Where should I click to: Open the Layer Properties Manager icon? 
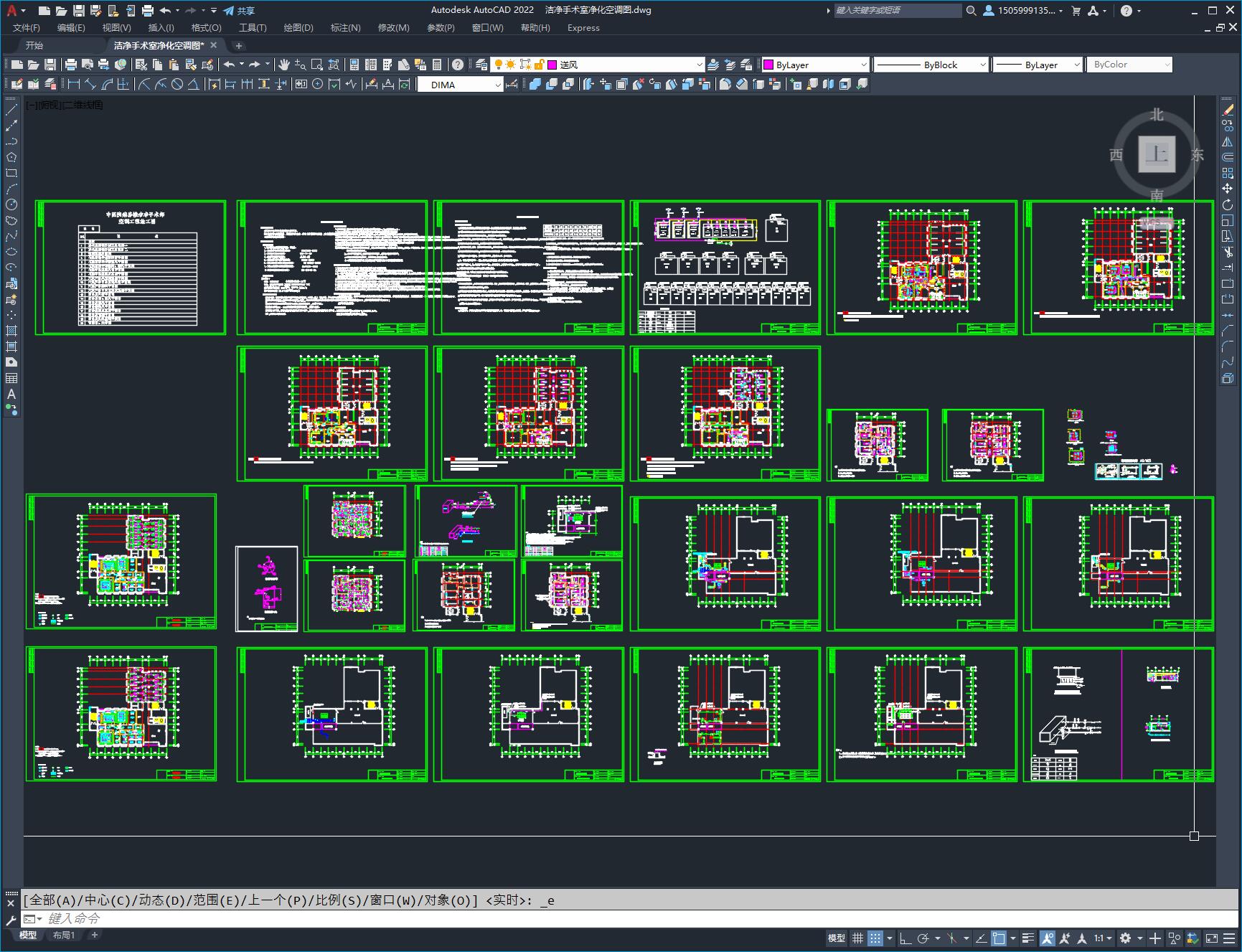(481, 65)
